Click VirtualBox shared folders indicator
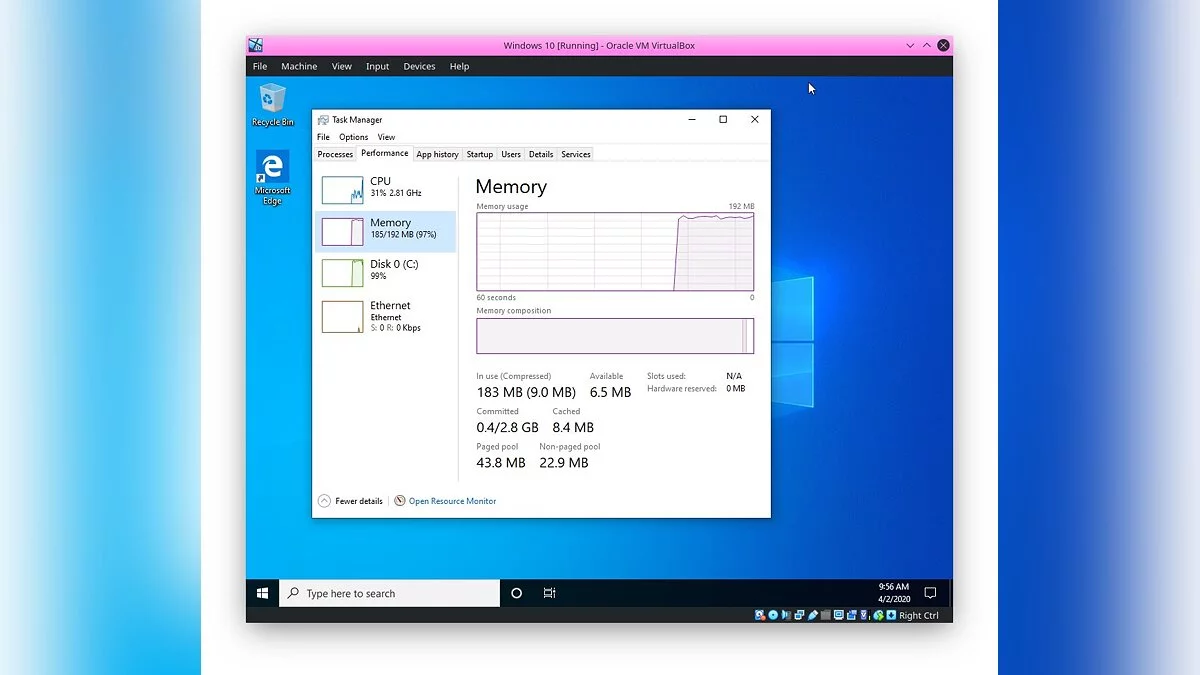1200x675 pixels. pyautogui.click(x=826, y=615)
